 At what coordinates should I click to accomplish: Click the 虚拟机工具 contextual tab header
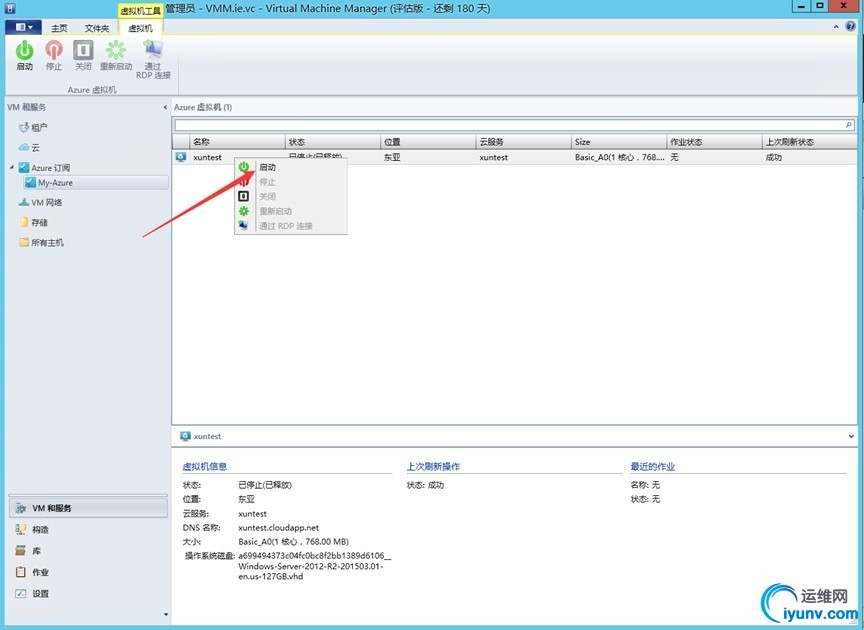coord(141,10)
